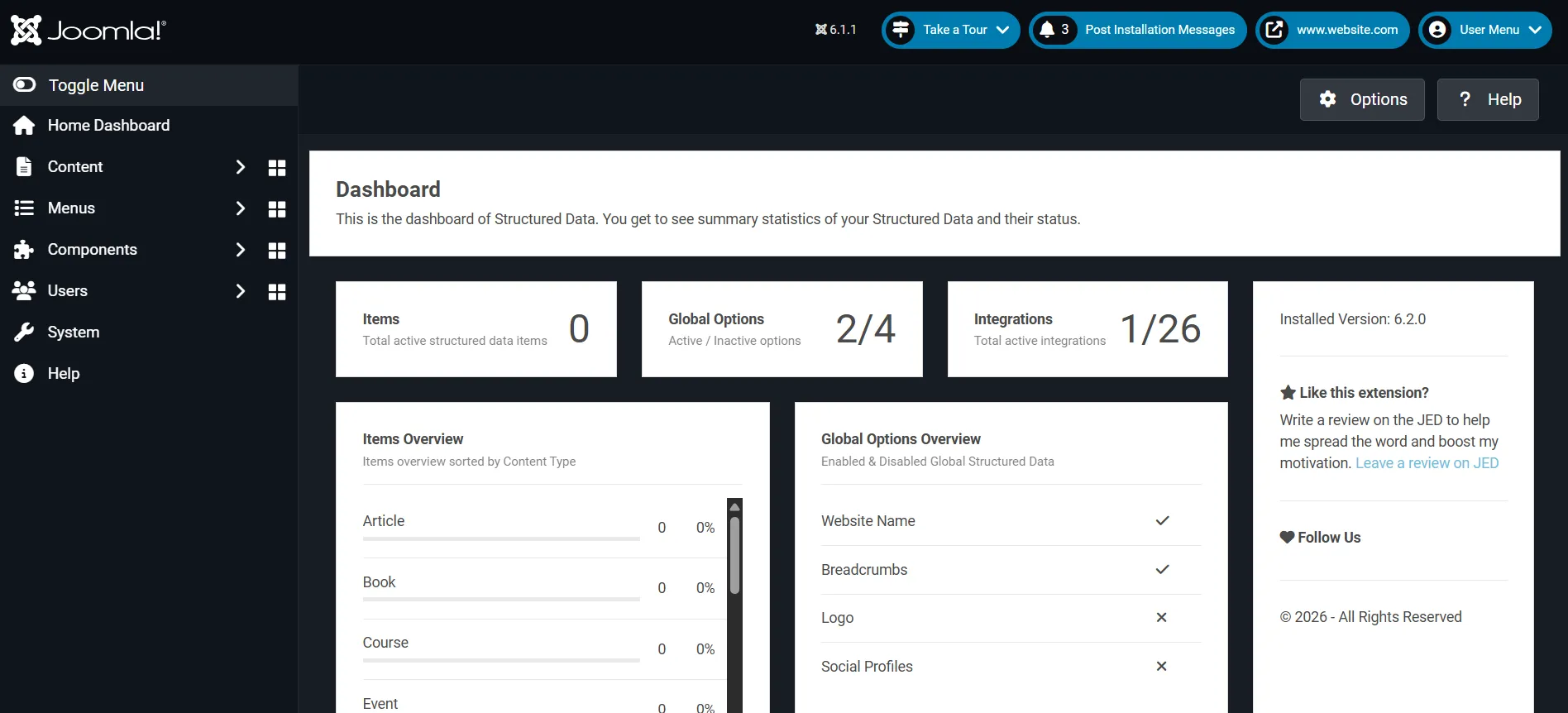This screenshot has width=1568, height=713.
Task: Click the Course progress bar
Action: tap(501, 660)
